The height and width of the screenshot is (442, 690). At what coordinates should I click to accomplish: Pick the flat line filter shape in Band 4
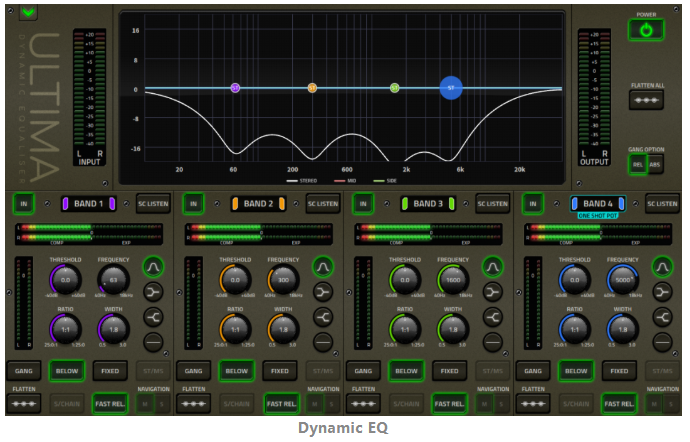coord(662,342)
